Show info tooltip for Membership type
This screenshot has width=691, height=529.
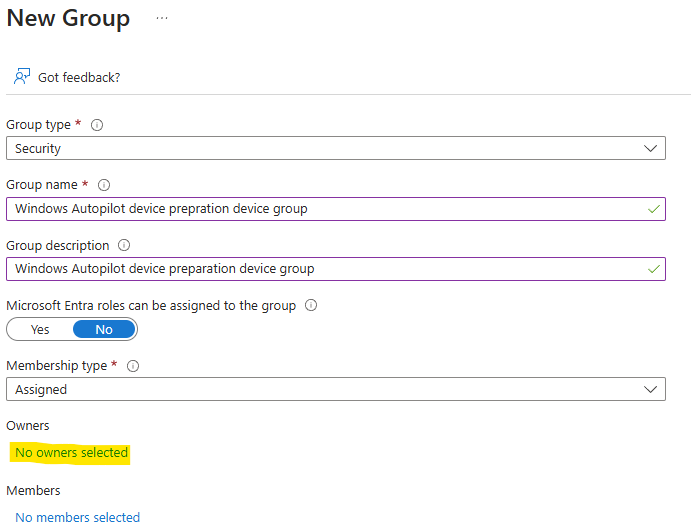coord(133,366)
